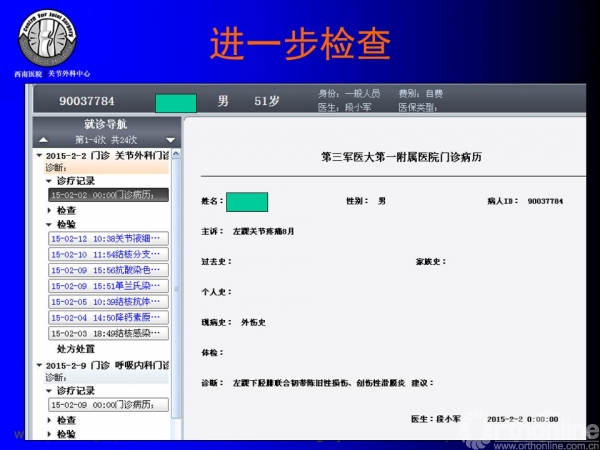
Task: Open the 15-02-04 14:50 降钙素原 lab result
Action: tap(109, 317)
